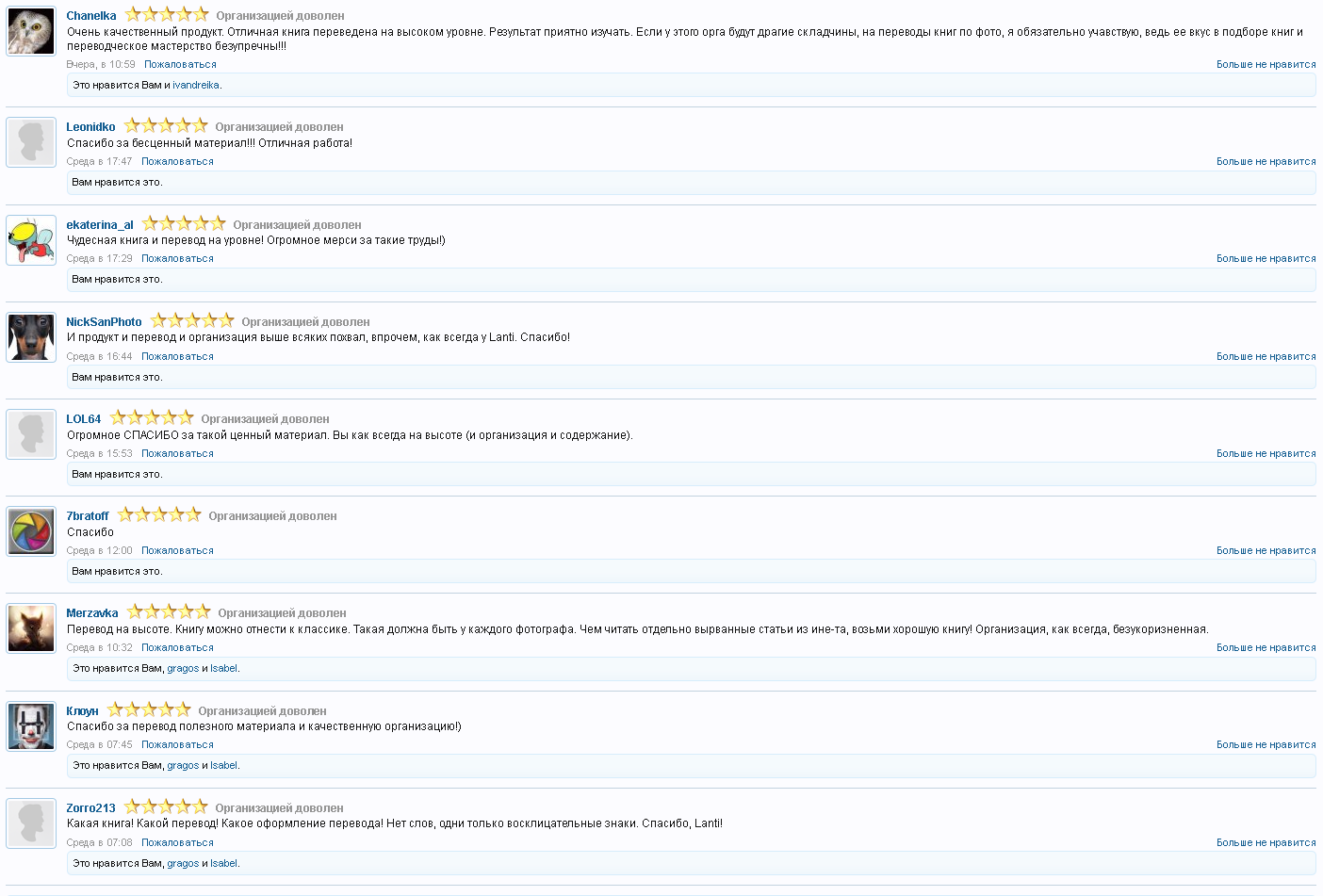Screen dimensions: 1323x896
Task: Unlike Merzavka's review via "Больше не нравится"
Action: (x=1266, y=648)
